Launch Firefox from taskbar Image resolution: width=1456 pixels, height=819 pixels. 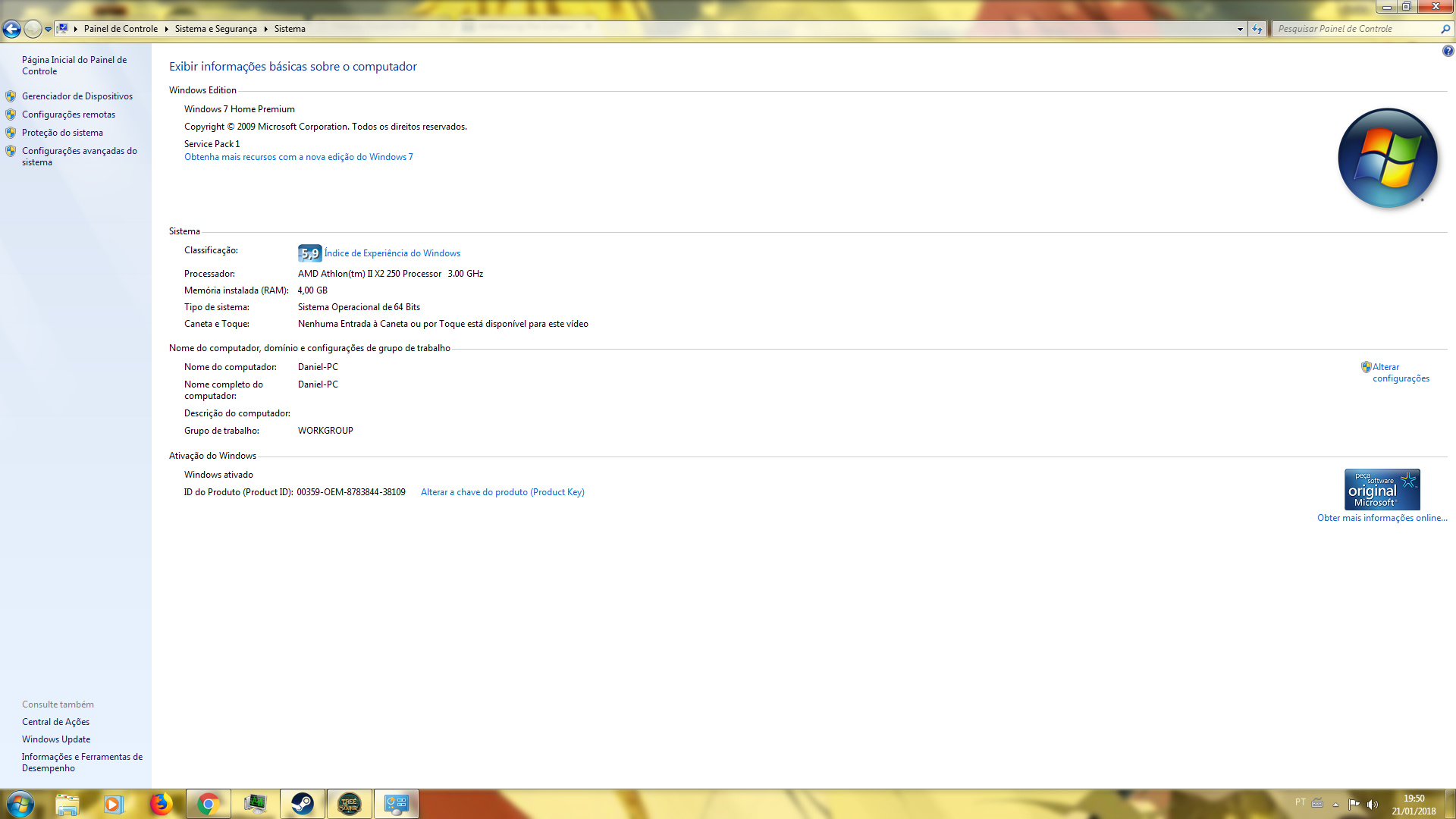pyautogui.click(x=160, y=804)
